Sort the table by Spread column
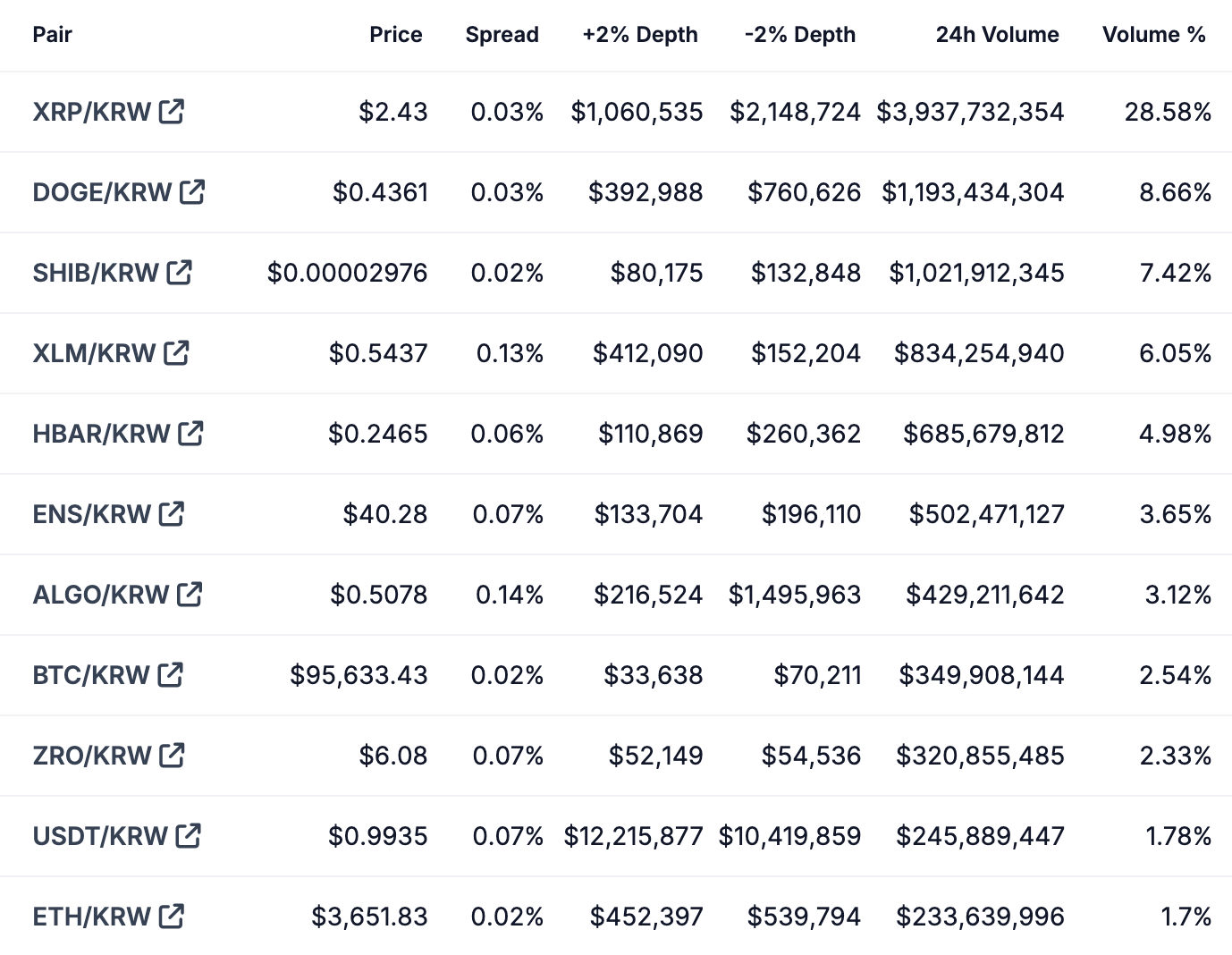 [502, 35]
